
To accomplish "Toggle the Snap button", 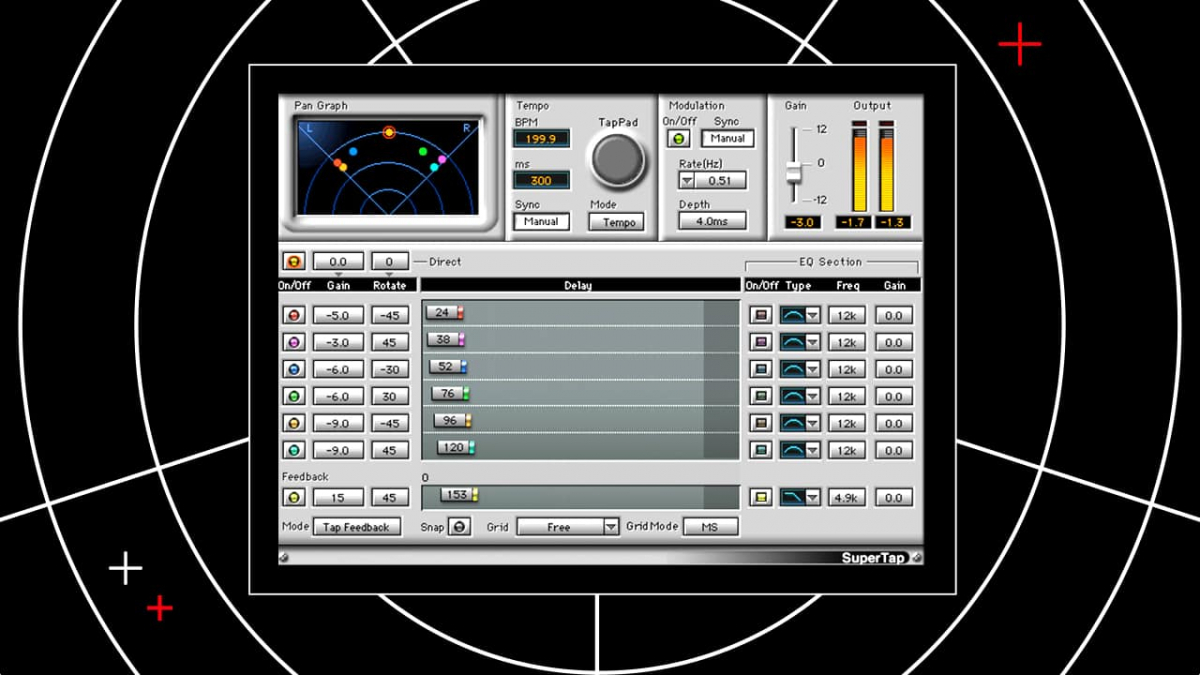I will click(x=459, y=527).
